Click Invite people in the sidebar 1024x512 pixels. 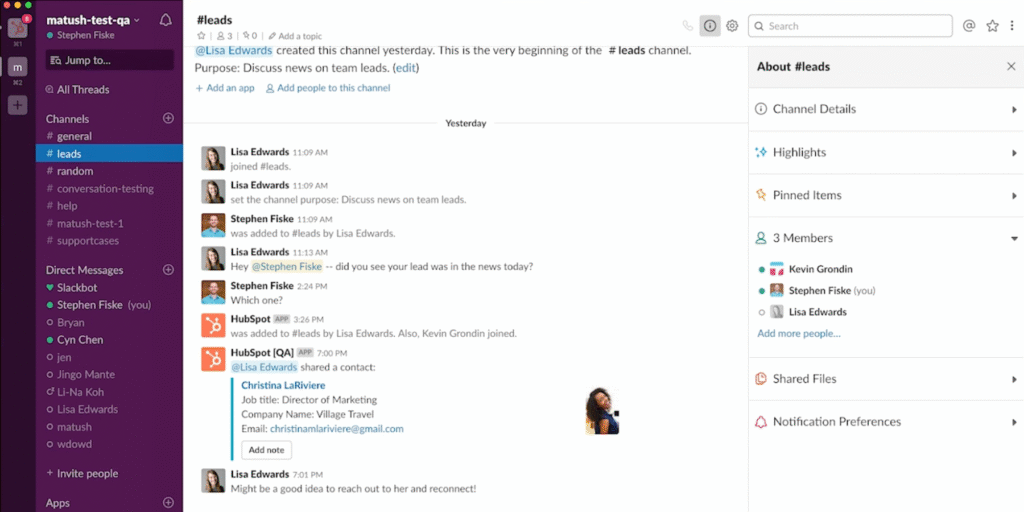point(82,473)
